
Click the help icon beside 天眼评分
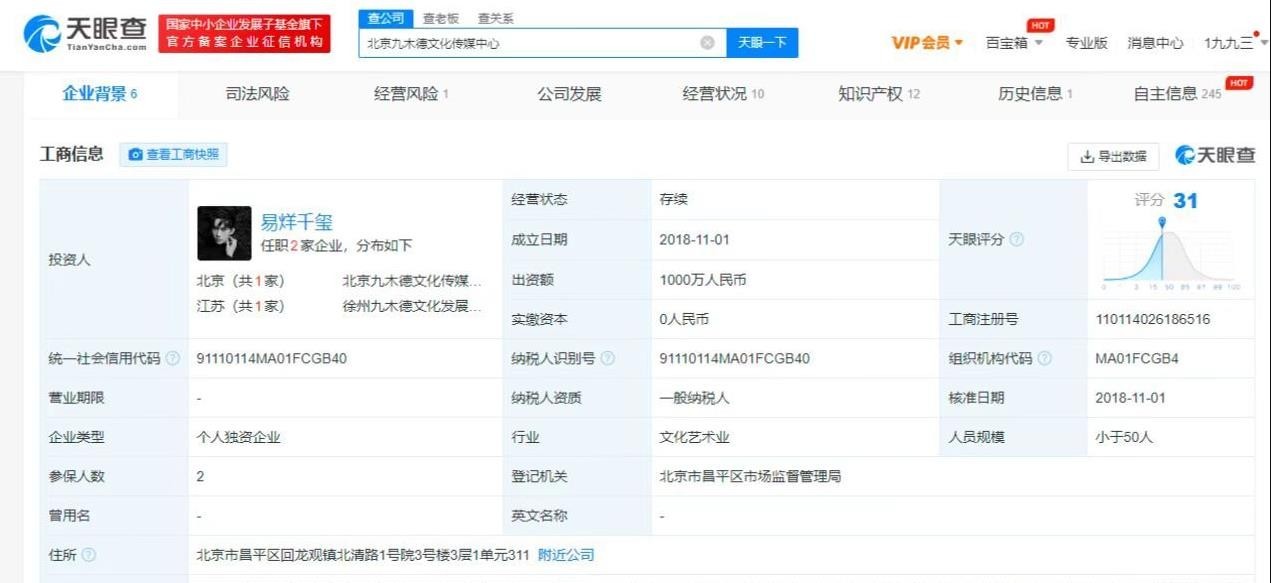tap(1016, 240)
